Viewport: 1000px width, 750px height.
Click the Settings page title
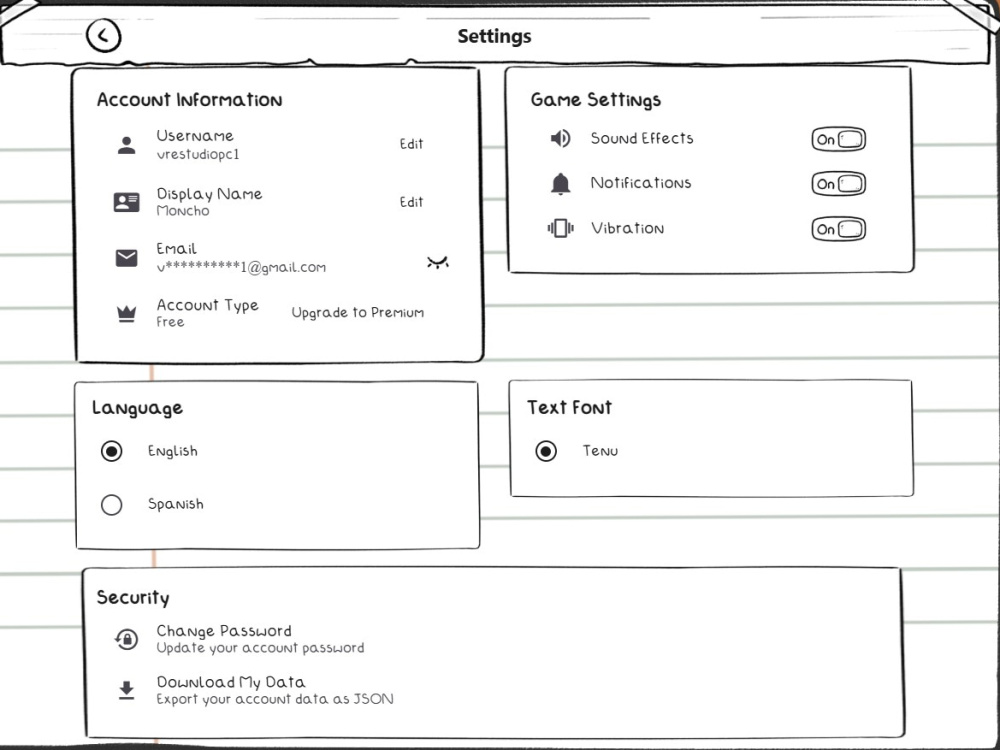[x=494, y=36]
